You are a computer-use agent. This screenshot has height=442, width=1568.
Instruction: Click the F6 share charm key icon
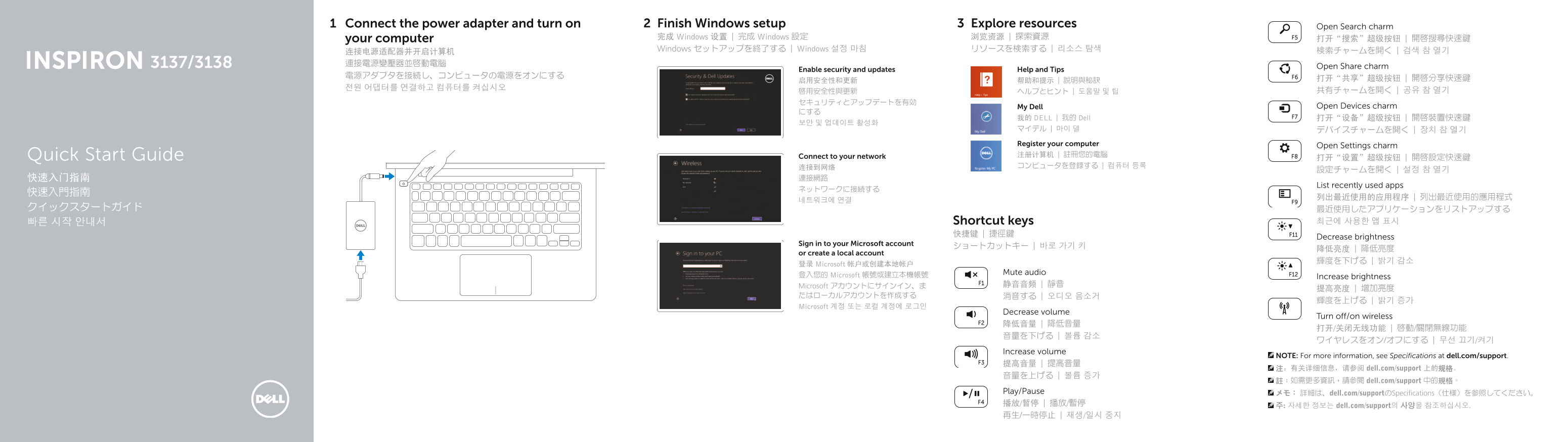pos(1284,71)
